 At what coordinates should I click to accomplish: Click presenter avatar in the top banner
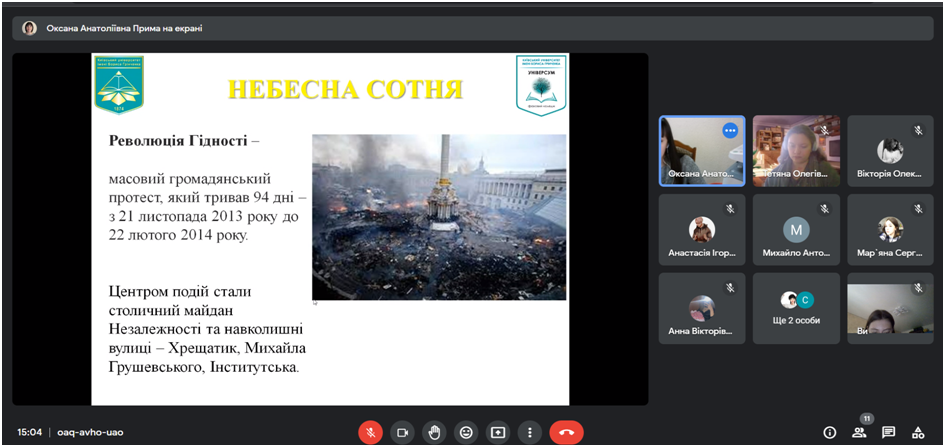tap(30, 28)
